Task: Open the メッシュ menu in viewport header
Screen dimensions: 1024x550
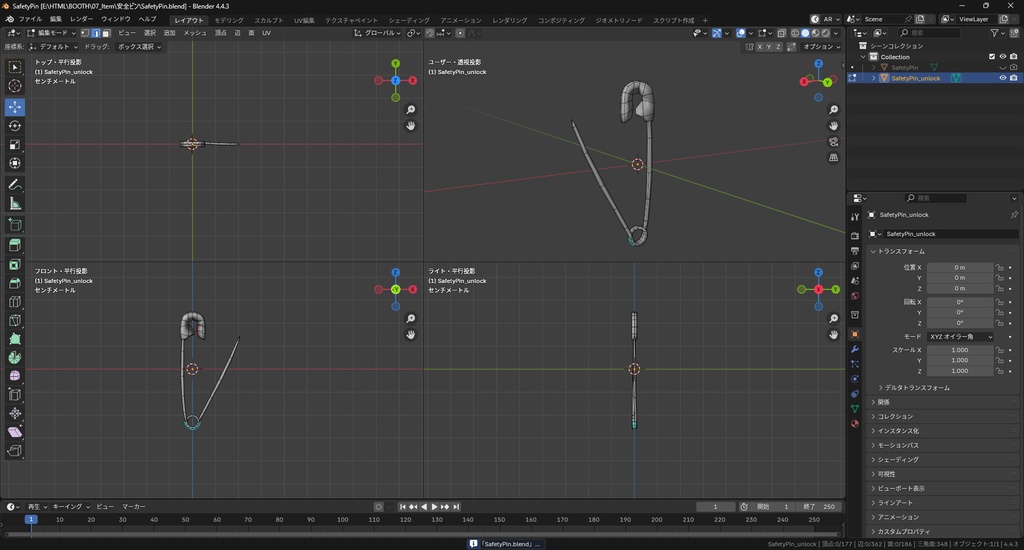Action: (x=195, y=33)
